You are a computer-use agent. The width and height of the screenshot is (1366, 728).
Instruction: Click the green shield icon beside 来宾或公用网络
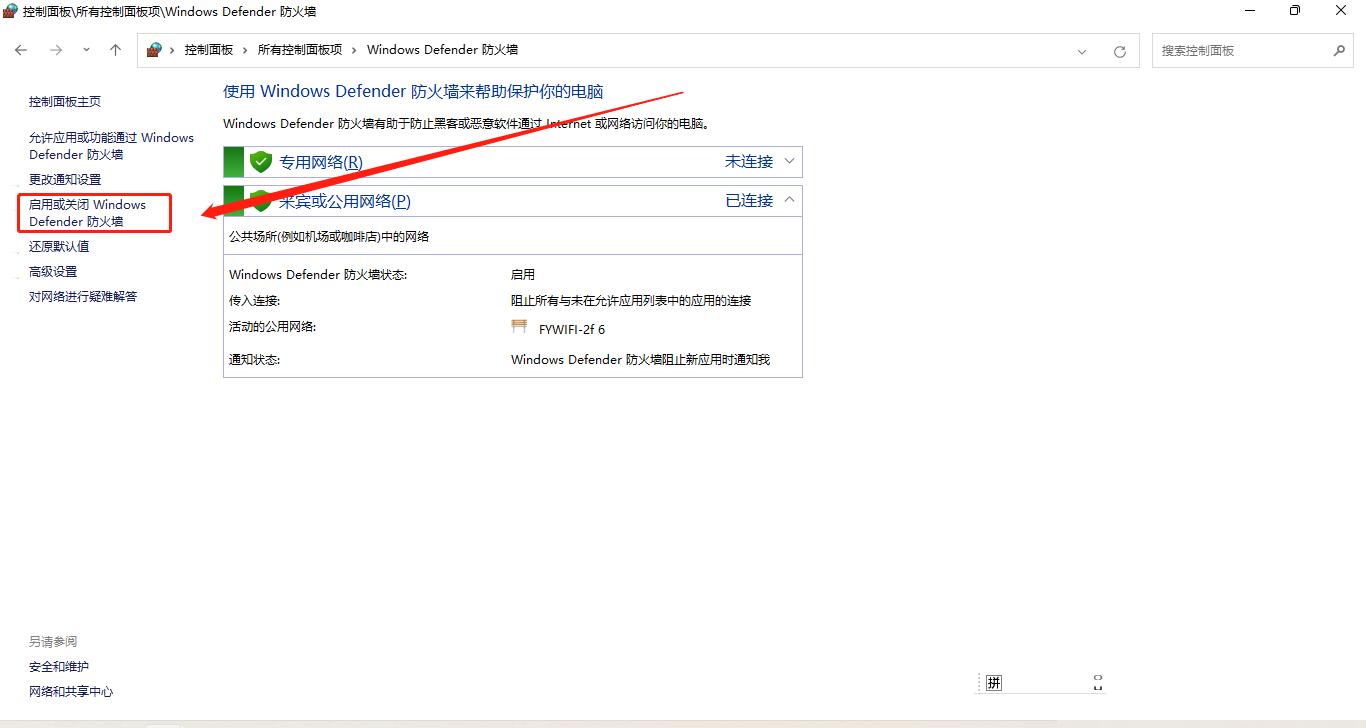point(260,200)
